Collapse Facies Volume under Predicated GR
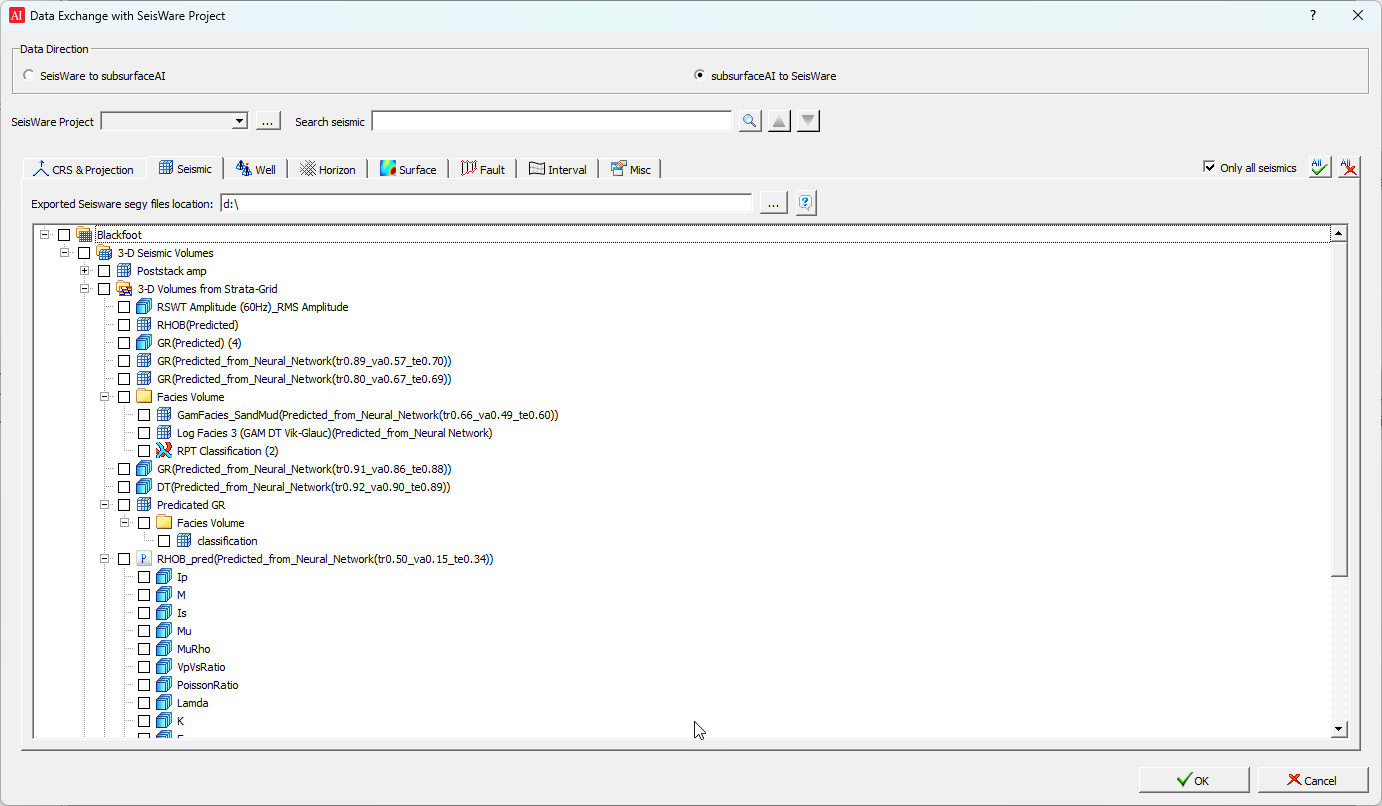Viewport: 1382px width, 806px height. pyautogui.click(x=124, y=523)
